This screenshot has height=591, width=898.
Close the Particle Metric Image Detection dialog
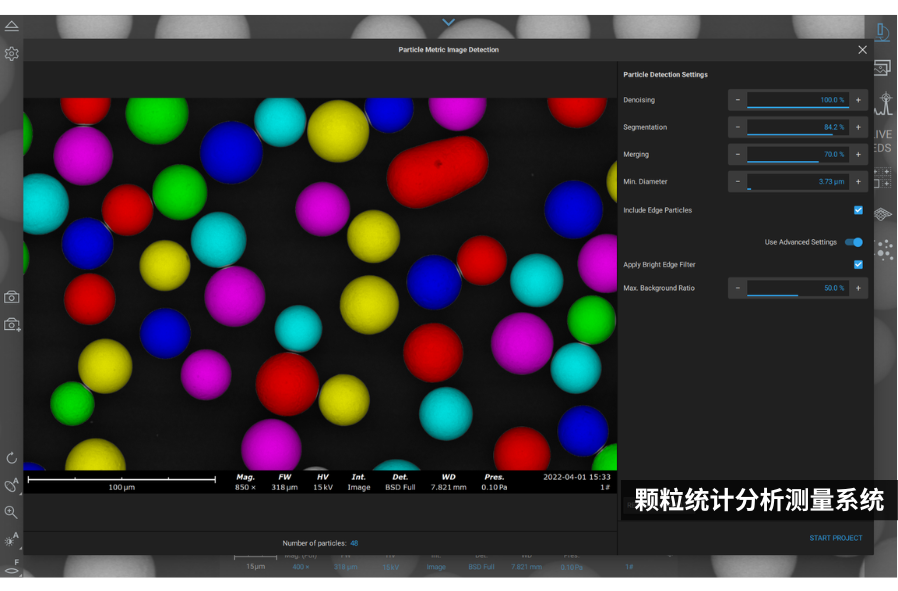(x=862, y=50)
